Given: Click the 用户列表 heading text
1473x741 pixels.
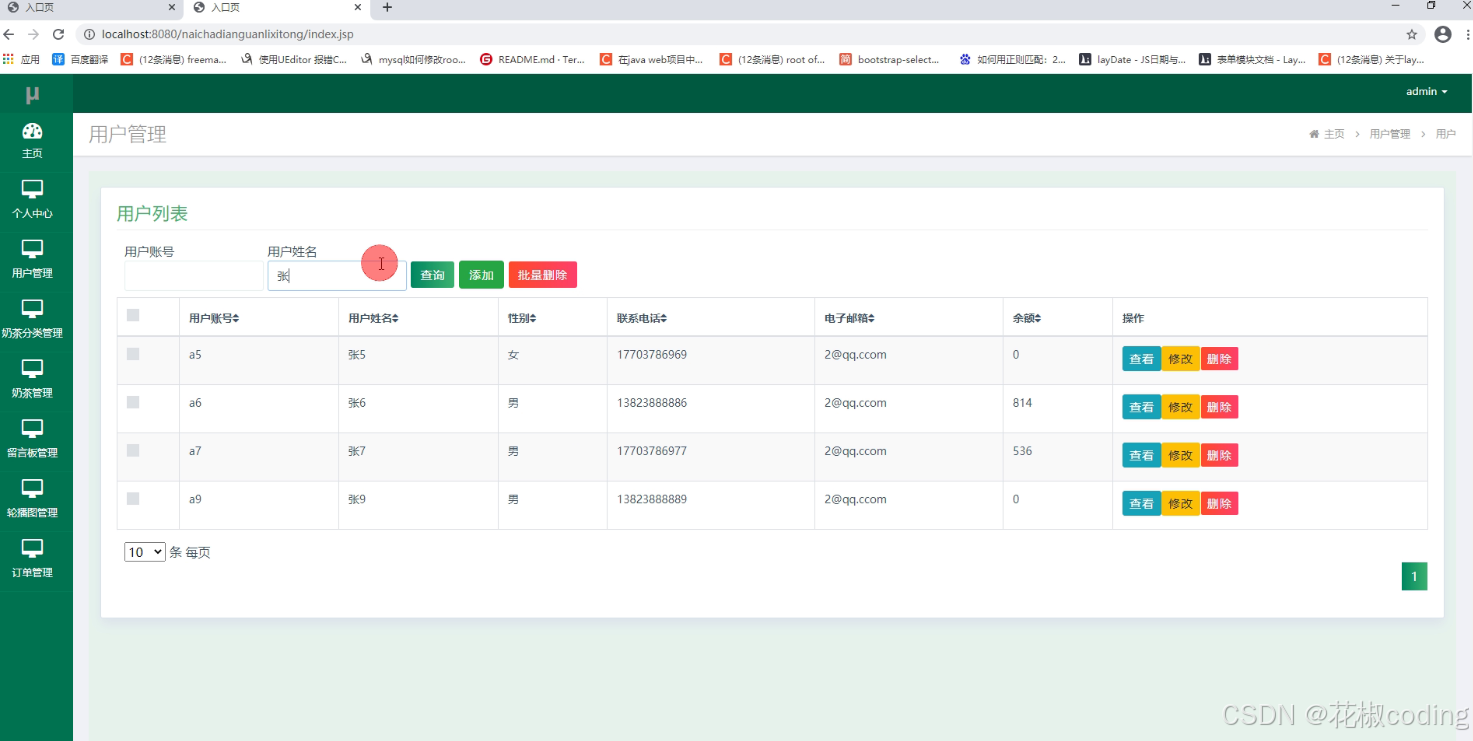Looking at the screenshot, I should 152,213.
